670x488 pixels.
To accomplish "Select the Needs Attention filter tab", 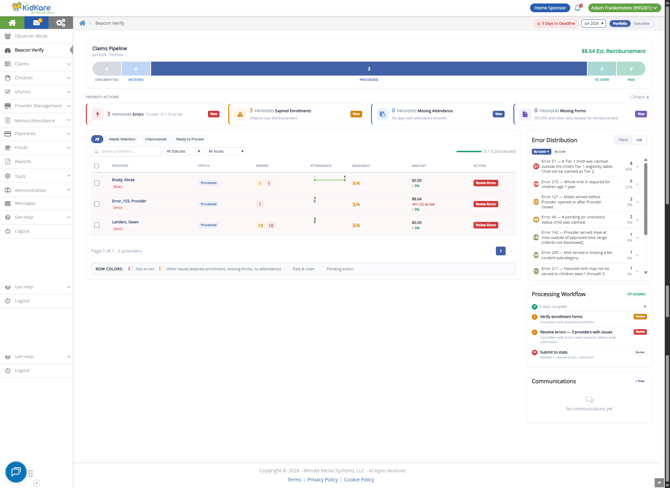I will coord(122,139).
